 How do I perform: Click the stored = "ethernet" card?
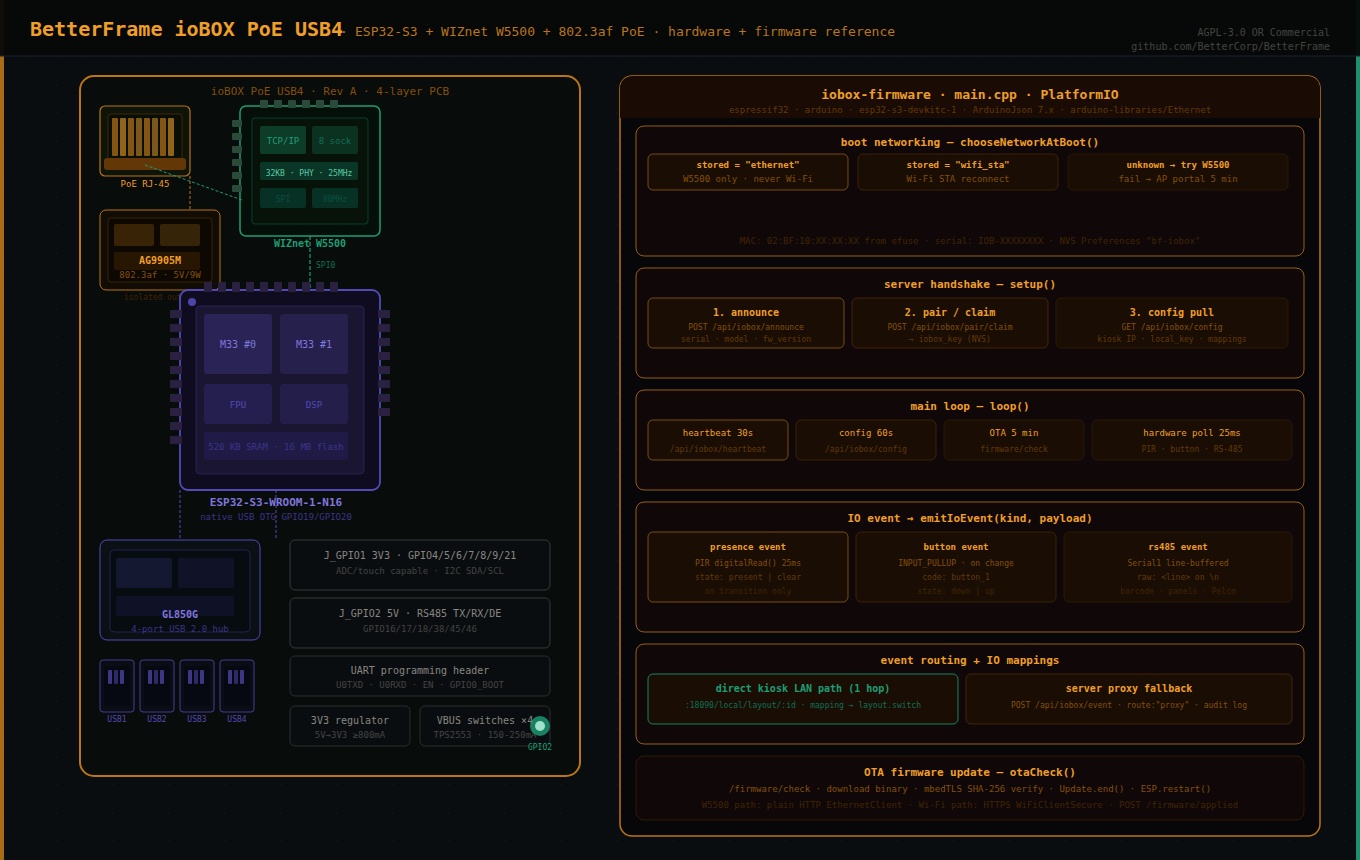click(x=748, y=172)
